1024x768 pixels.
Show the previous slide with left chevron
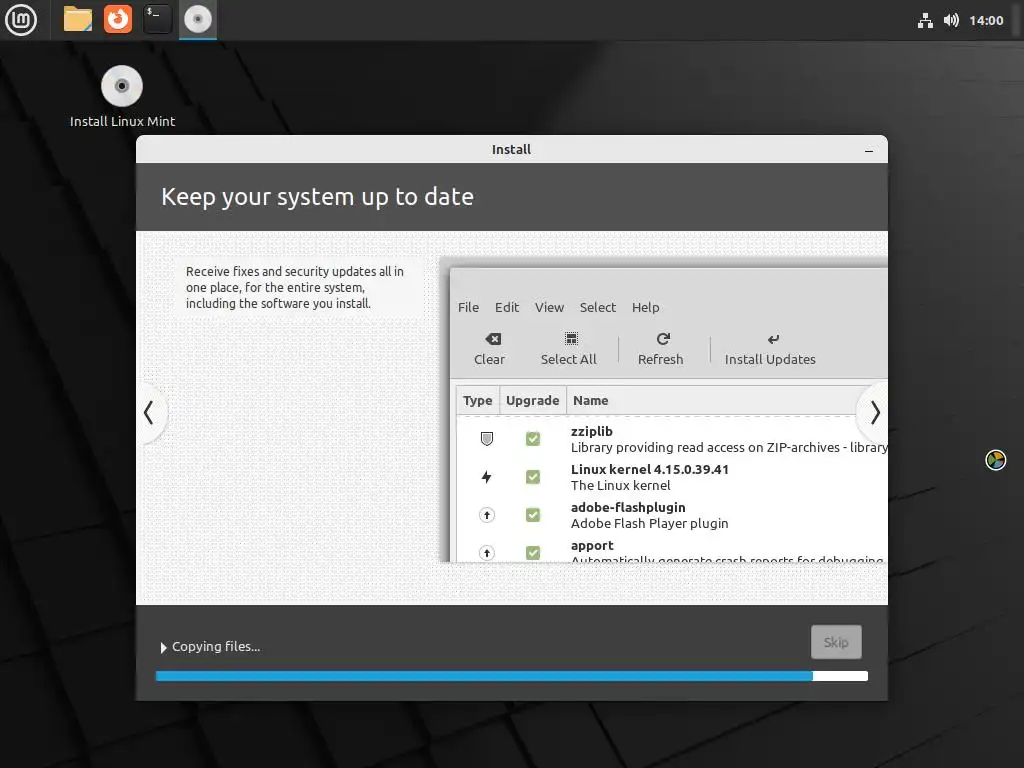click(149, 413)
